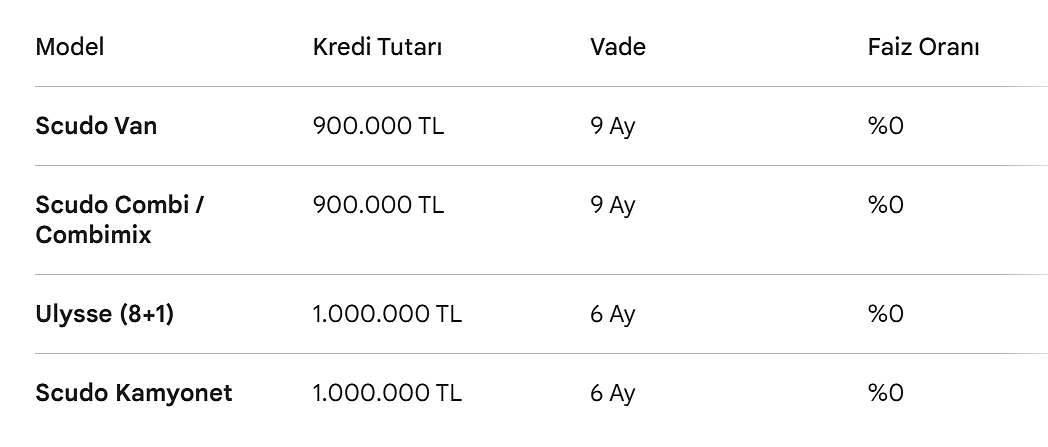Select 1.000.000 TL in Scudo Kamyonet row

click(x=387, y=393)
